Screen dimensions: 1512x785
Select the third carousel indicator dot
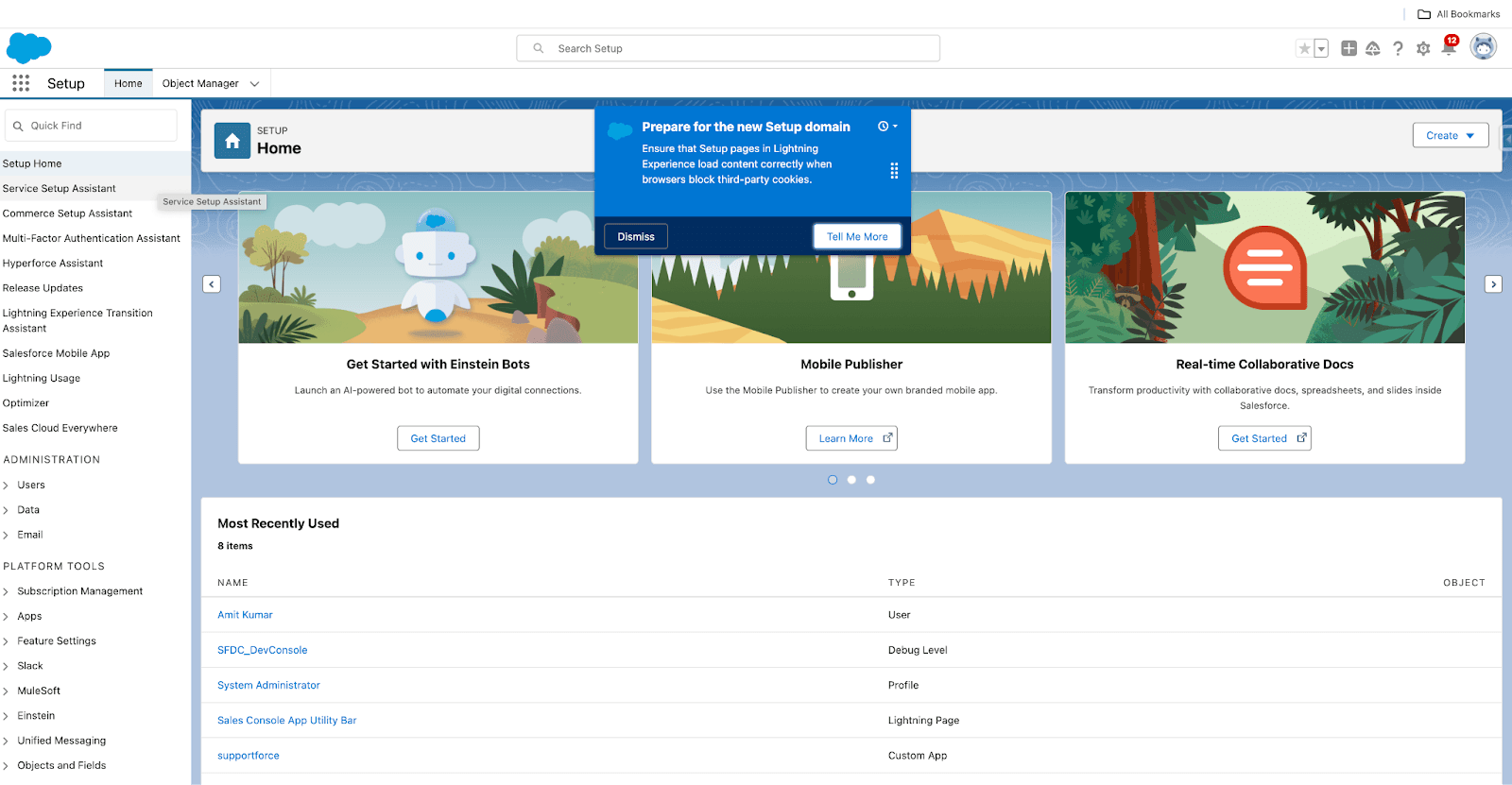tap(870, 480)
